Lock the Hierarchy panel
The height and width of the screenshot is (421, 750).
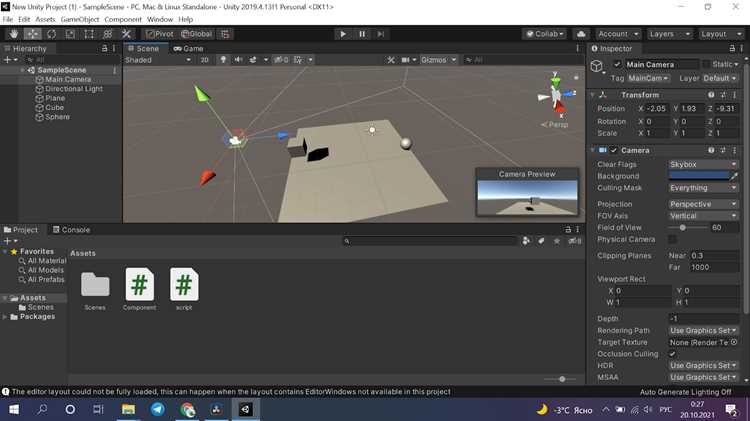[x=104, y=48]
